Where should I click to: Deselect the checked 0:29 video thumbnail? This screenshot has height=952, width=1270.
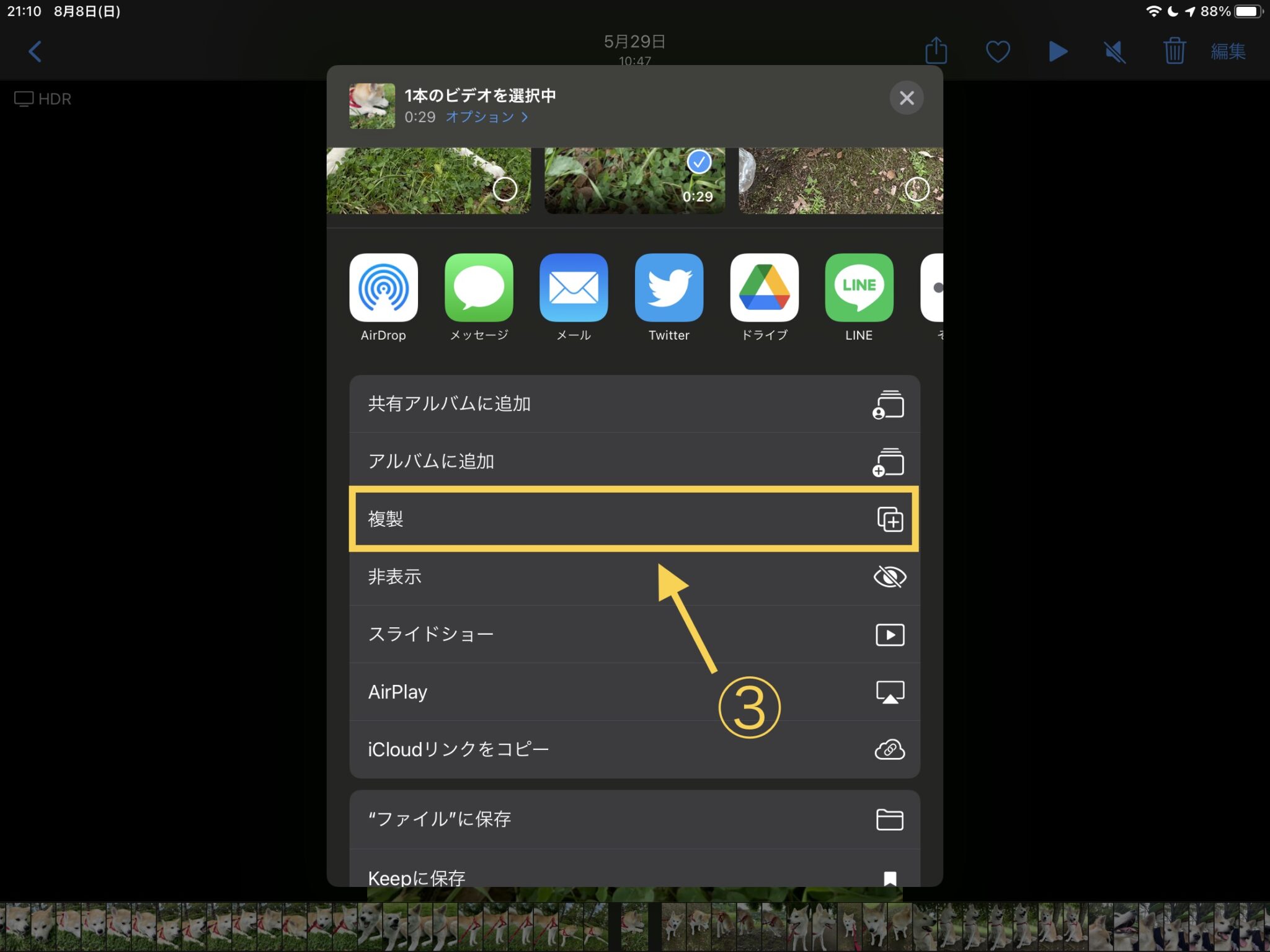tap(698, 162)
